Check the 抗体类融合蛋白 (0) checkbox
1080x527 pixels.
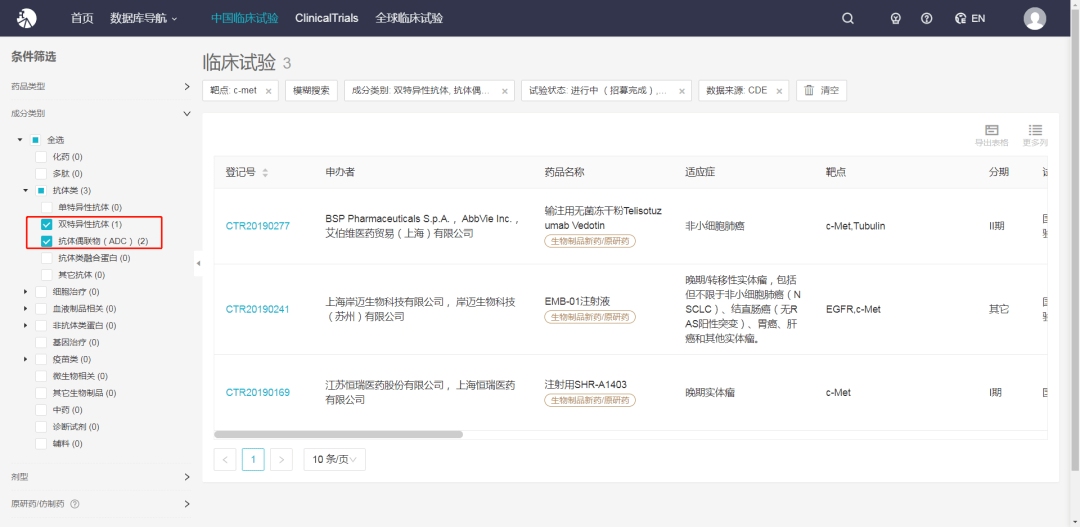[46, 258]
